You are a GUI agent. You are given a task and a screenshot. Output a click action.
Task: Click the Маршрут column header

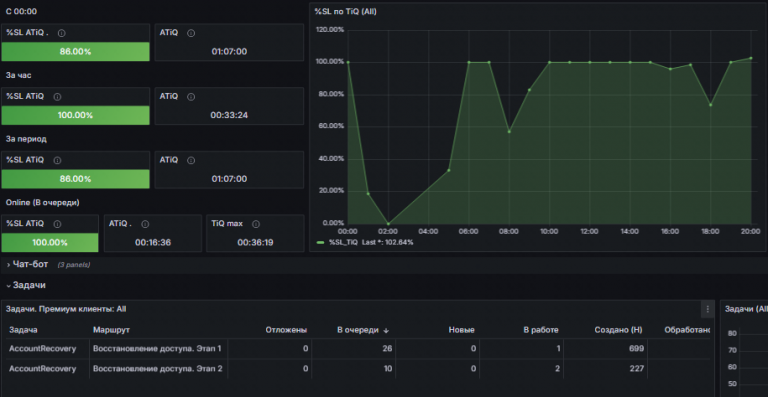tap(111, 330)
